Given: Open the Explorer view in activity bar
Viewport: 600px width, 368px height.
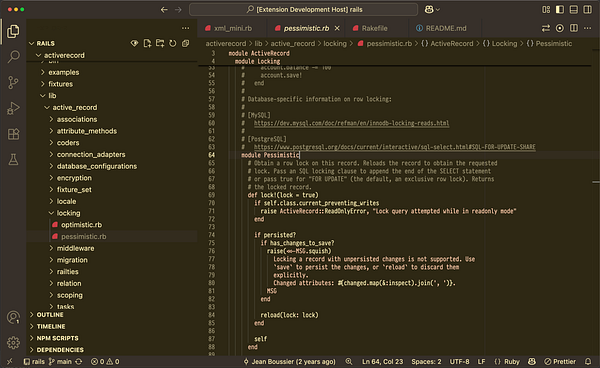Looking at the screenshot, I should point(13,31).
